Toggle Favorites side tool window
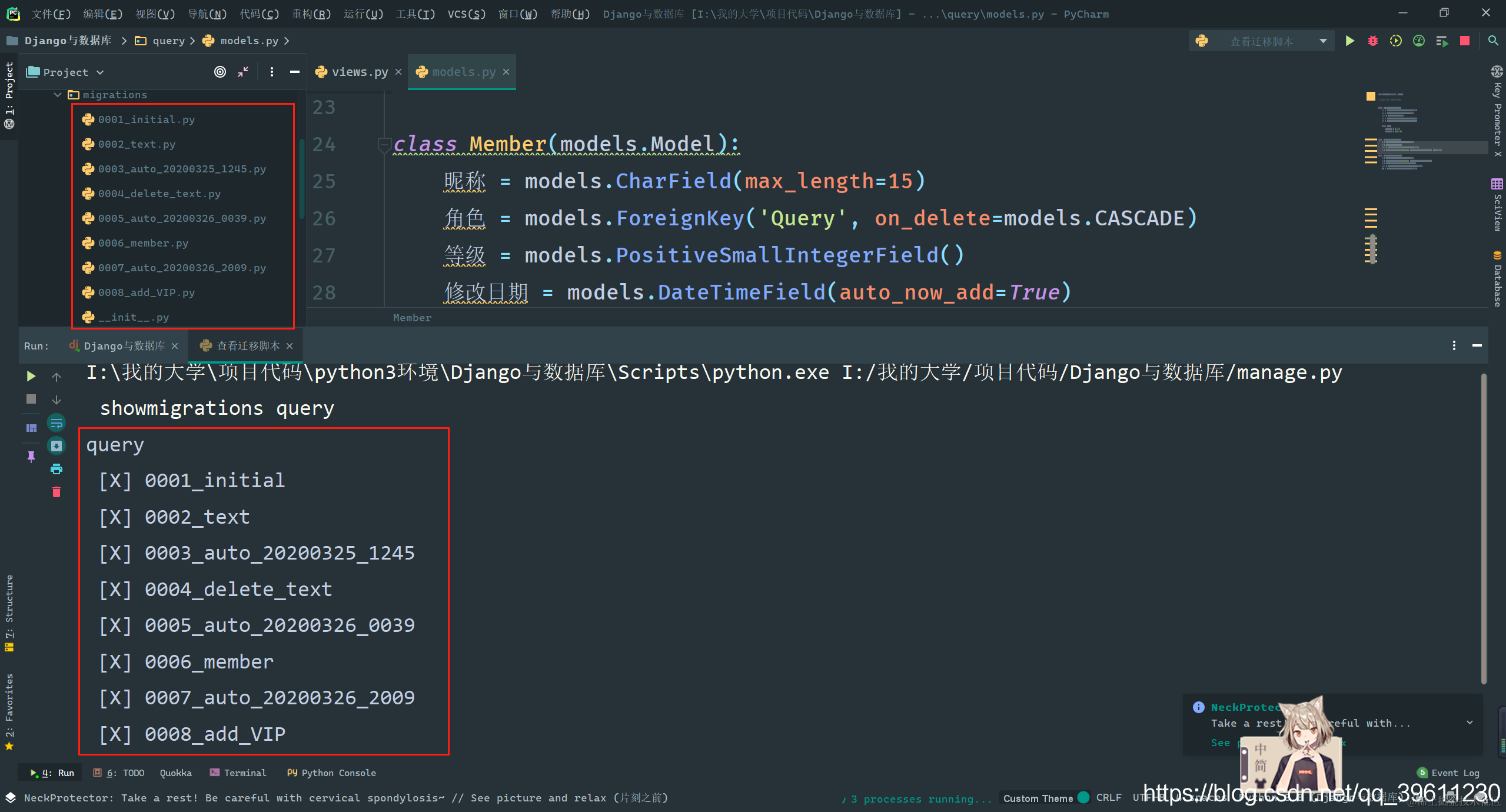Image resolution: width=1506 pixels, height=812 pixels. tap(9, 712)
